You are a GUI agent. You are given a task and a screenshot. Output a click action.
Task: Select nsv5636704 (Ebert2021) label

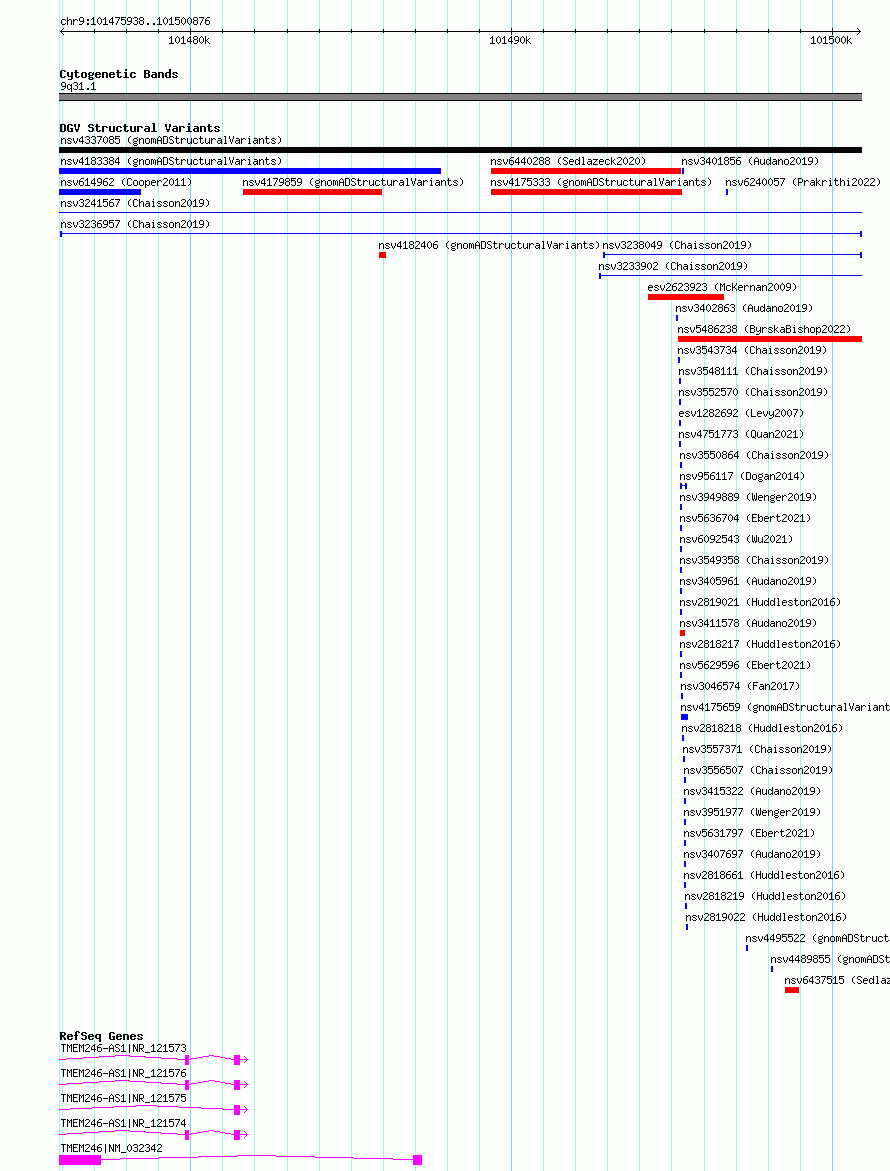pos(744,518)
